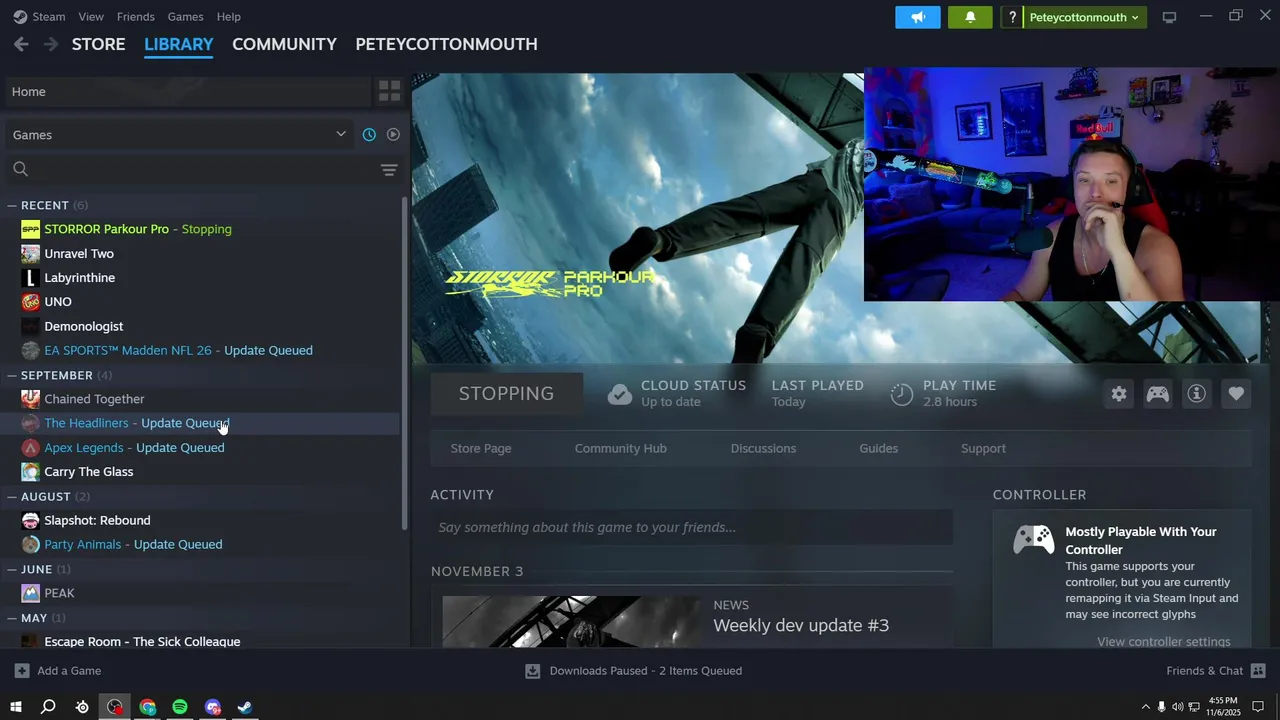Go to the COMMUNITY tab
This screenshot has height=720, width=1280.
click(284, 44)
